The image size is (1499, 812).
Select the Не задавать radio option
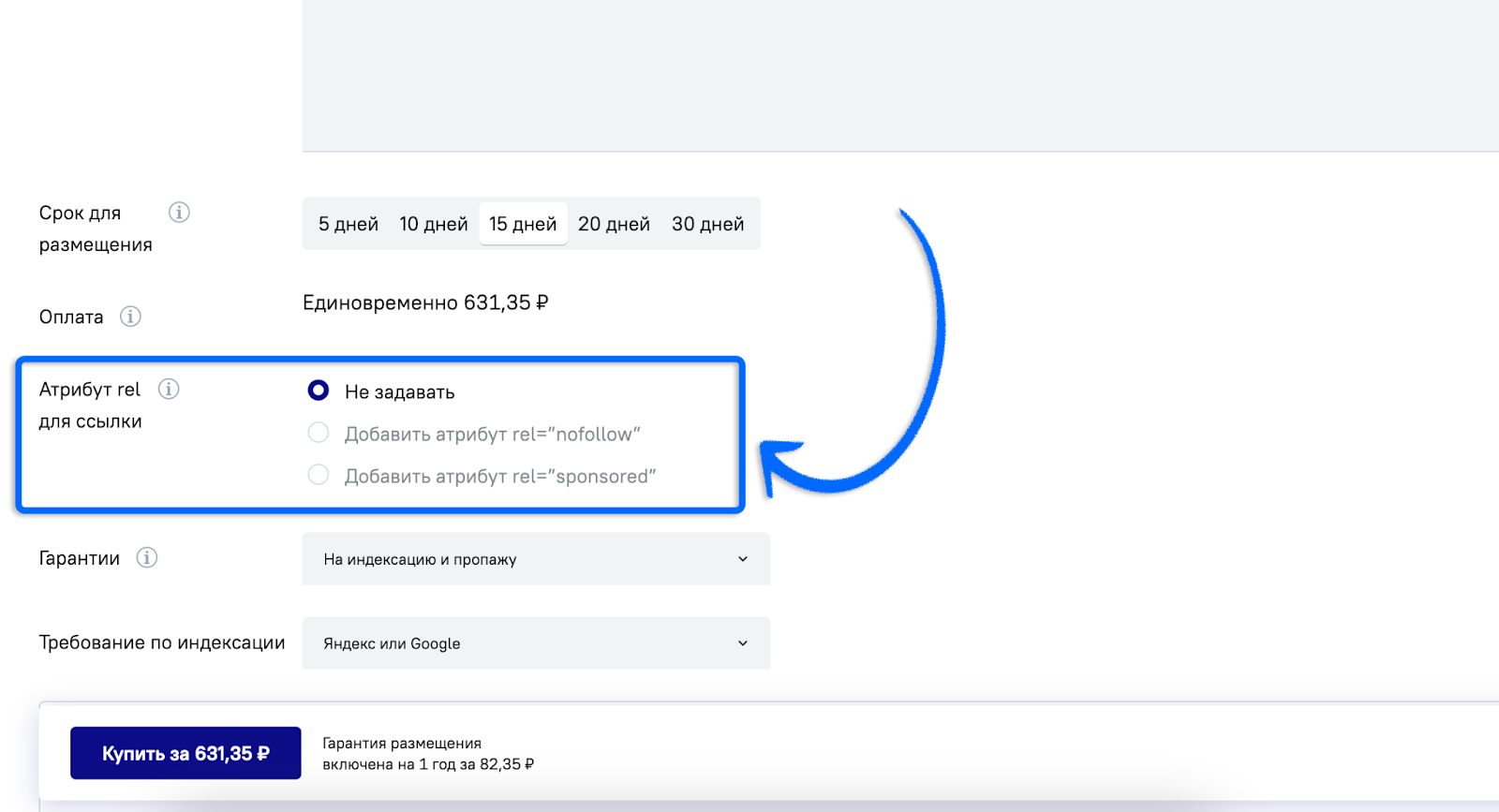click(x=319, y=391)
